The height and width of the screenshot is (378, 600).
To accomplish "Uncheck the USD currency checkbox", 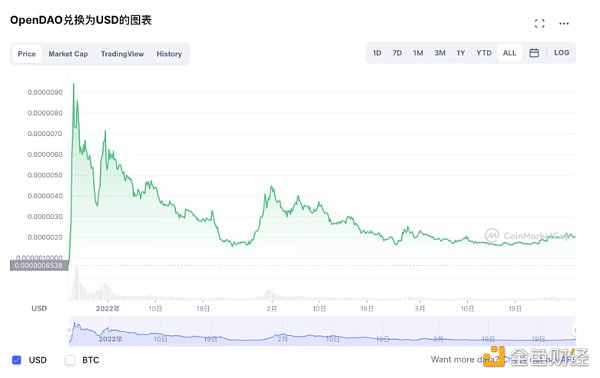I will (x=16, y=360).
